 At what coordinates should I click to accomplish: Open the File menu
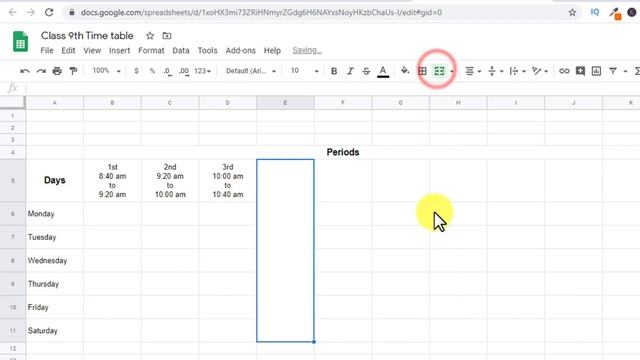coord(47,51)
